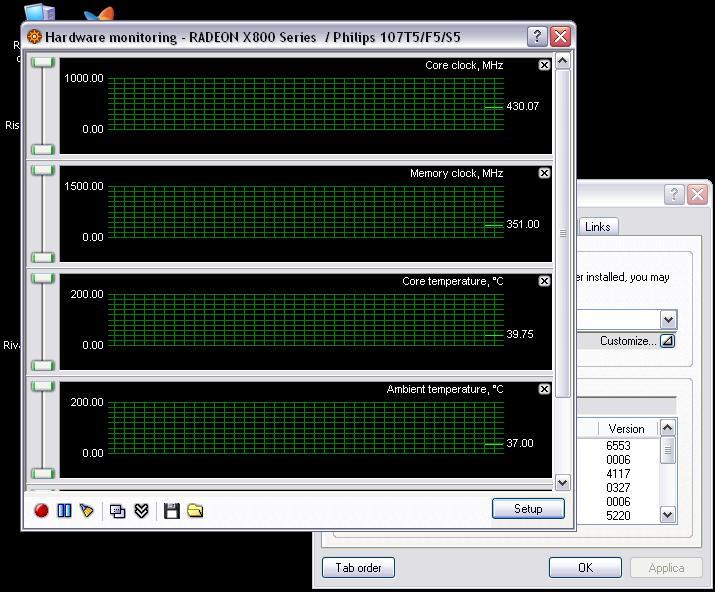Viewport: 715px width, 592px height.
Task: Click the Core temperature value 39.75
Action: click(520, 334)
